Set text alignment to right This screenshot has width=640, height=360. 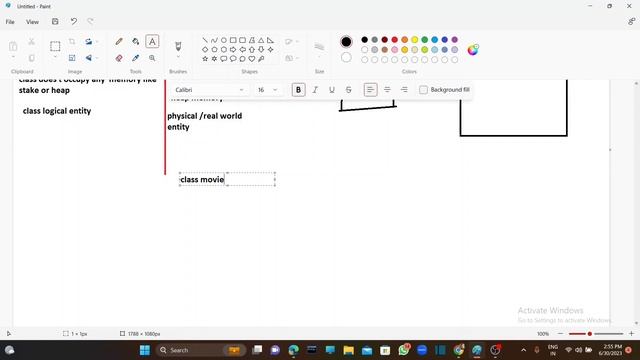tap(404, 90)
